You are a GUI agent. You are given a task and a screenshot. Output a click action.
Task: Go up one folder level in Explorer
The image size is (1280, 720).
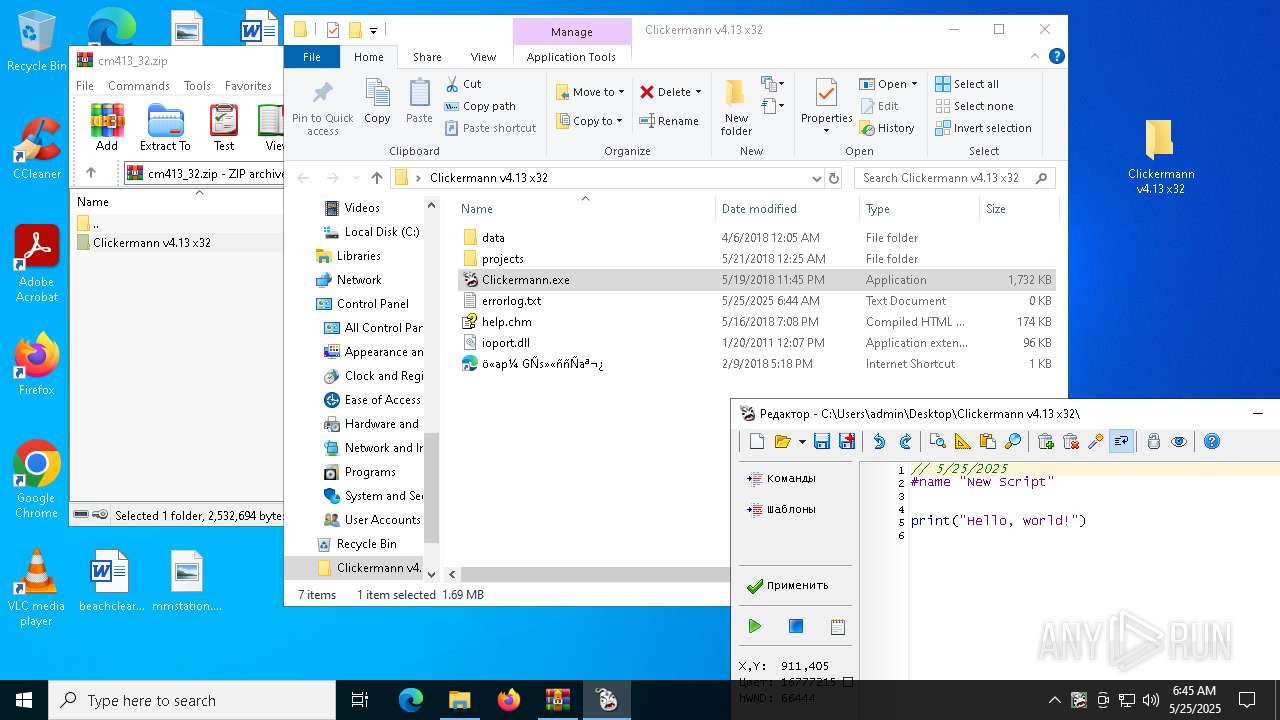376,178
